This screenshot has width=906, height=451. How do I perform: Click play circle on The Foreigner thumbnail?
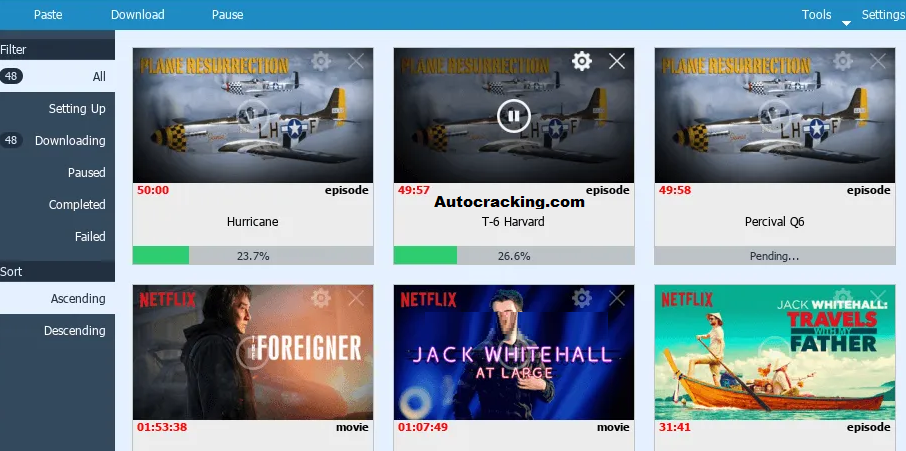pos(253,353)
